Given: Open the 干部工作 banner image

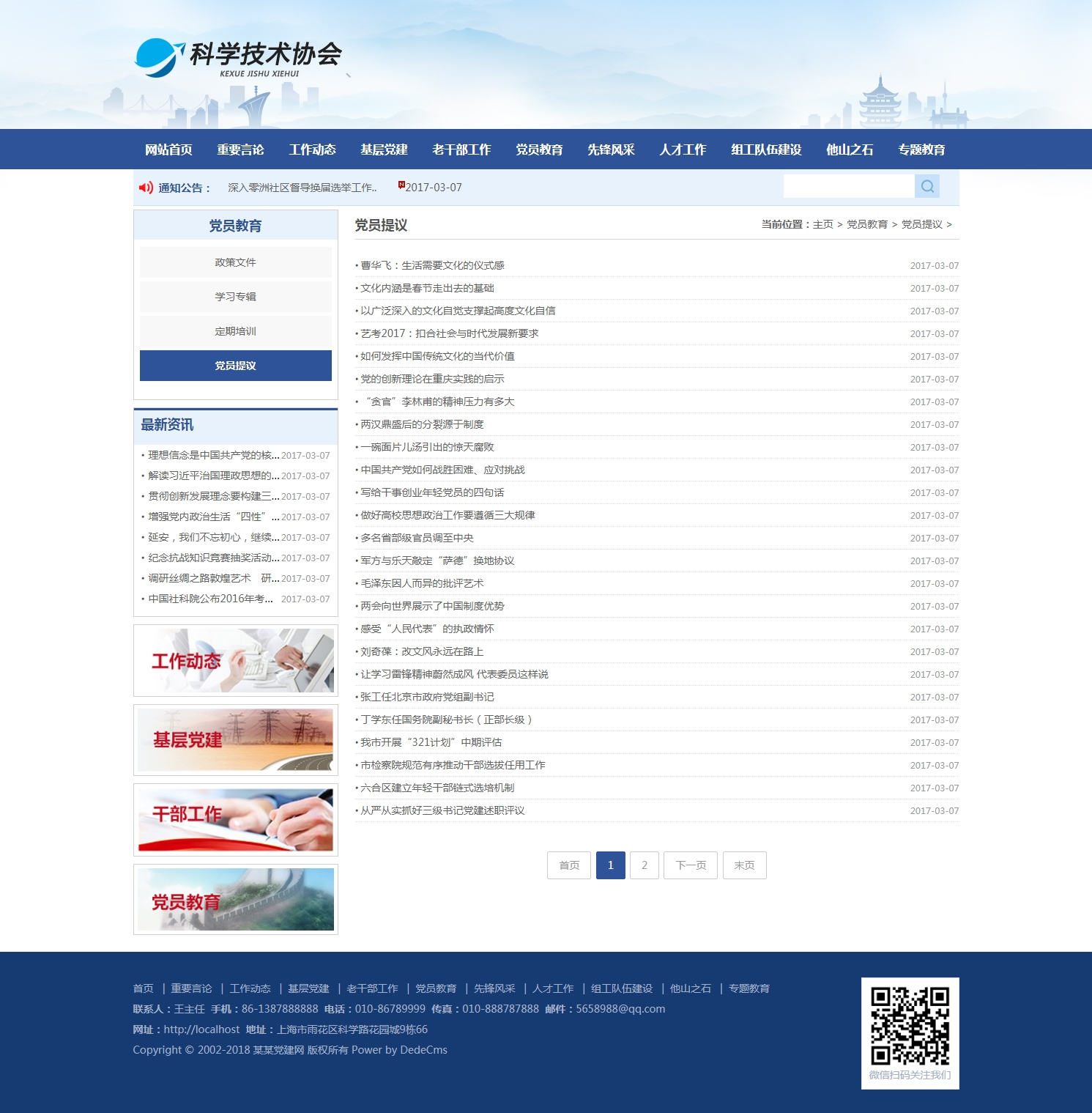Looking at the screenshot, I should pyautogui.click(x=236, y=820).
